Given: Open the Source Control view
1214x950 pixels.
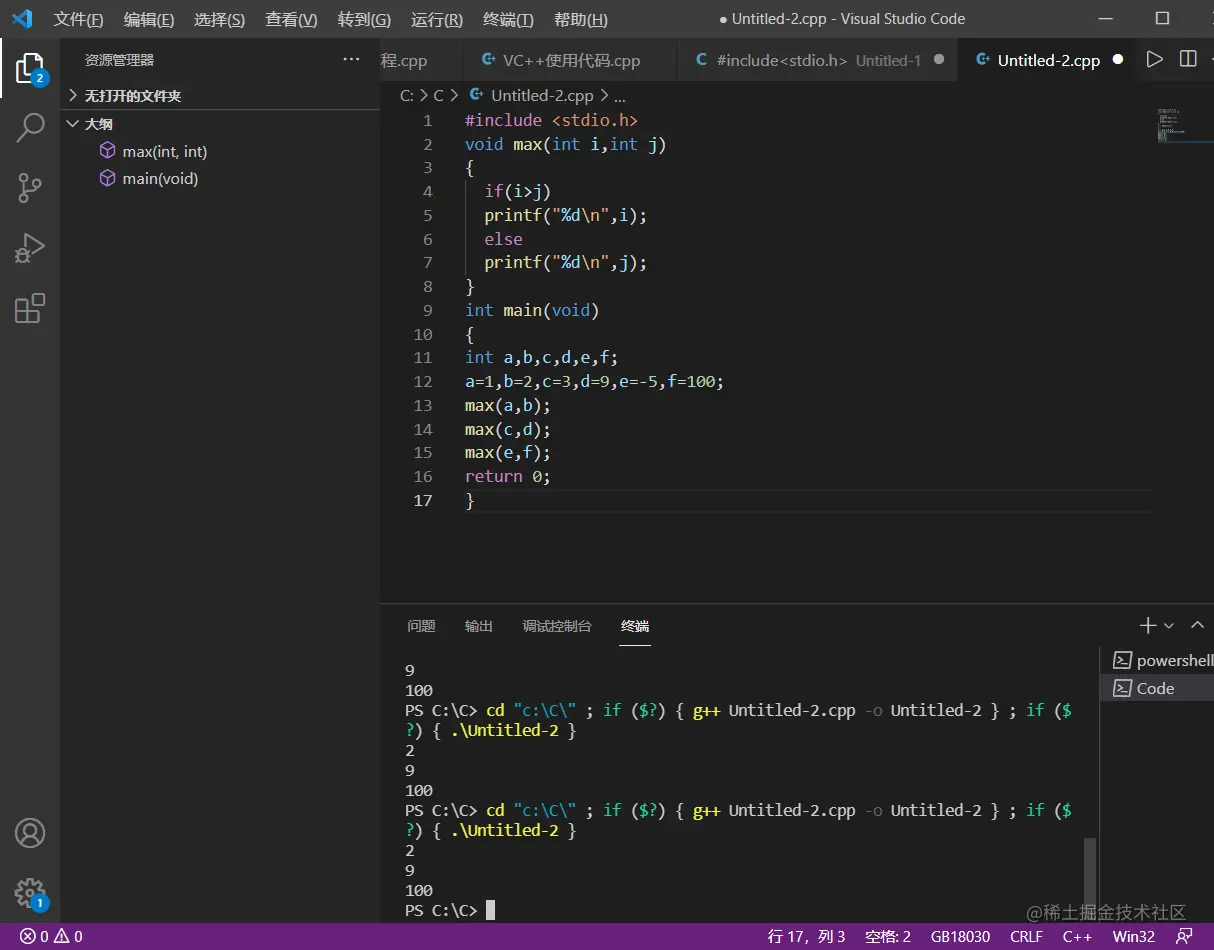Looking at the screenshot, I should 30,187.
